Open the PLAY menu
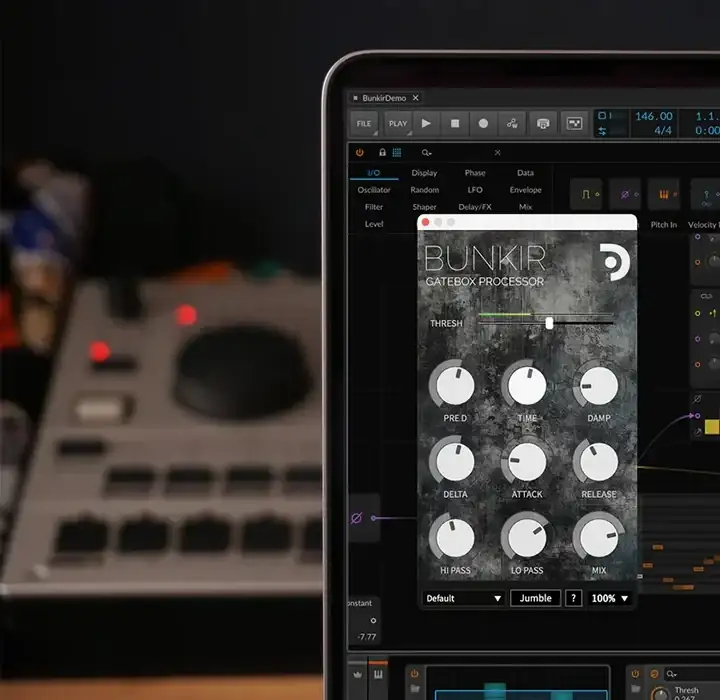 tap(398, 124)
